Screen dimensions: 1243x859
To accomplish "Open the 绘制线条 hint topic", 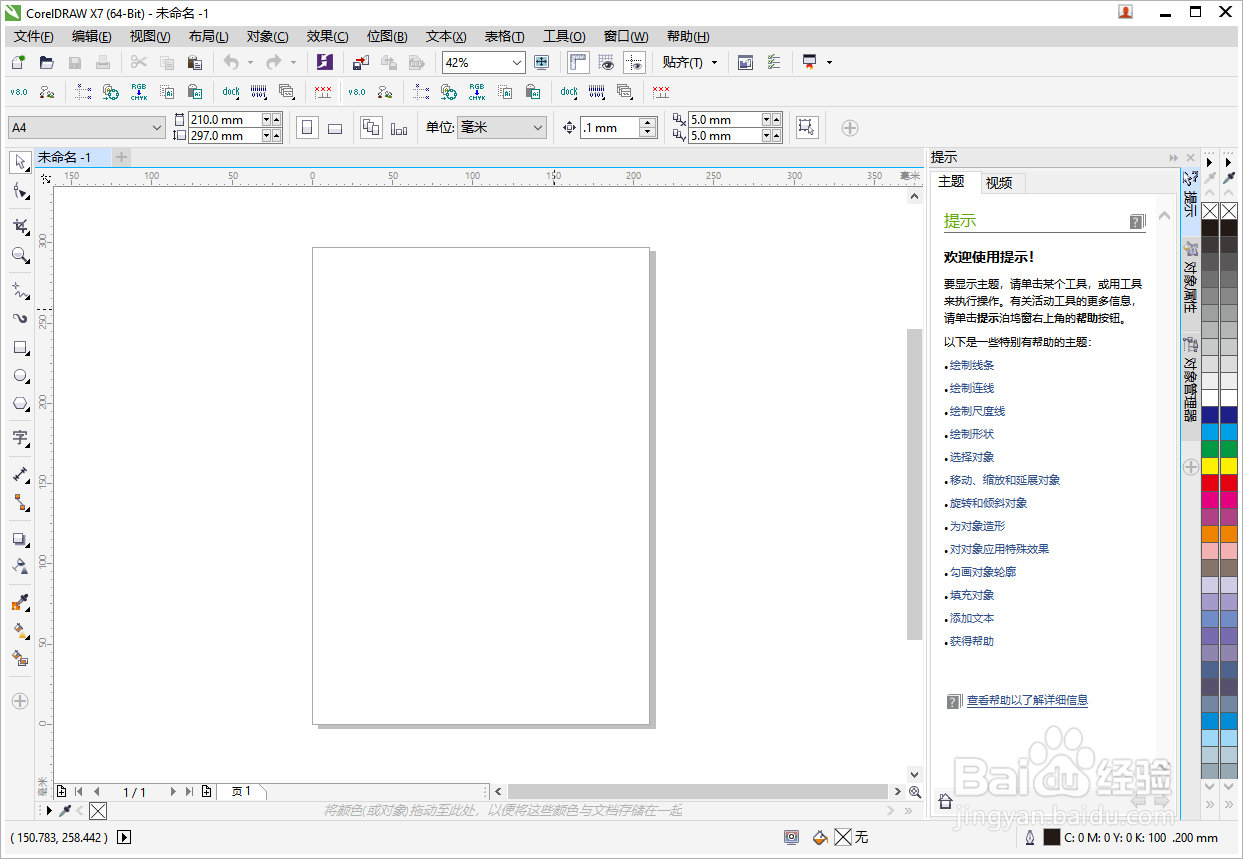I will (x=971, y=365).
